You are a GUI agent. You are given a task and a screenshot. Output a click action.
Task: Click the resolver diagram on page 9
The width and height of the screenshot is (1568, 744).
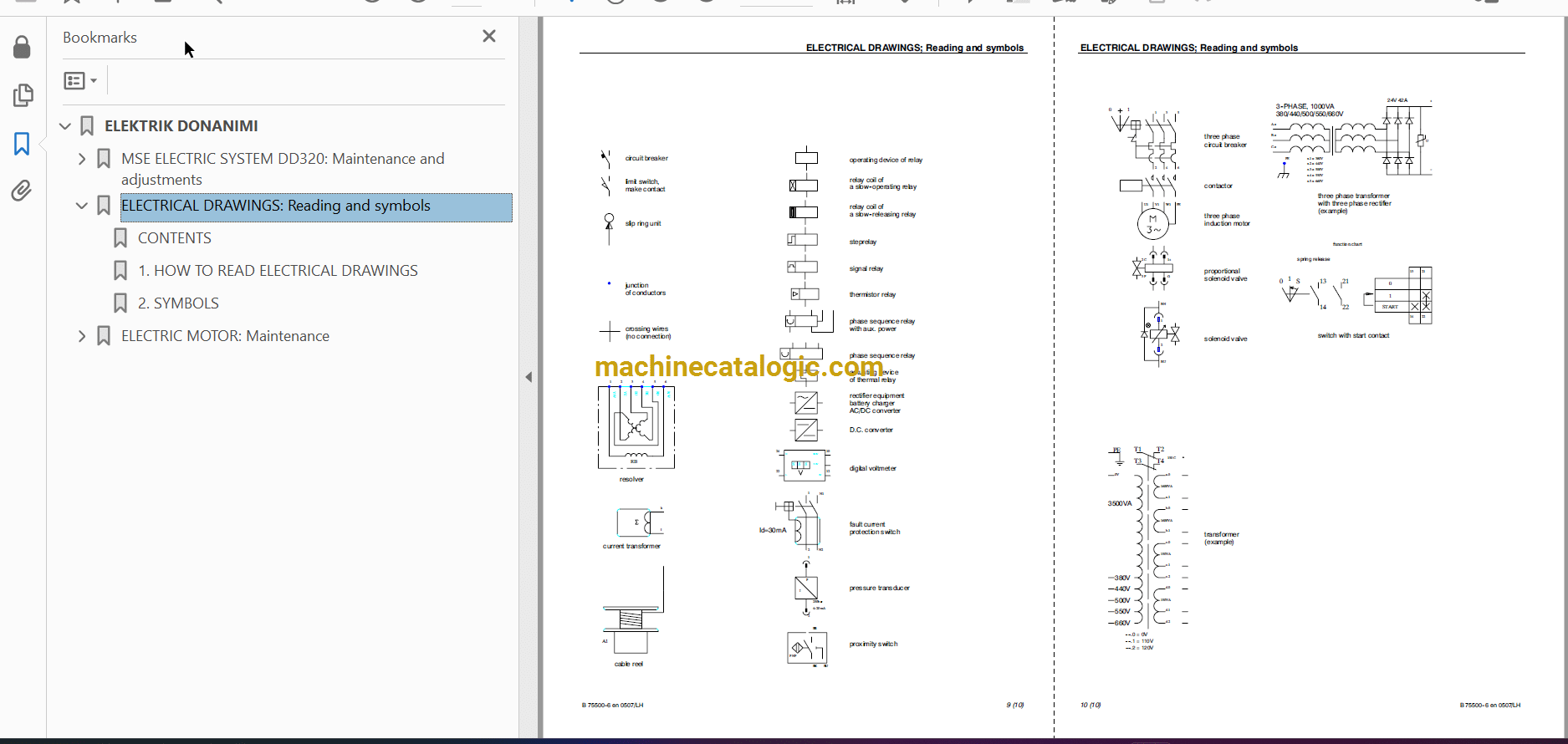pos(636,427)
